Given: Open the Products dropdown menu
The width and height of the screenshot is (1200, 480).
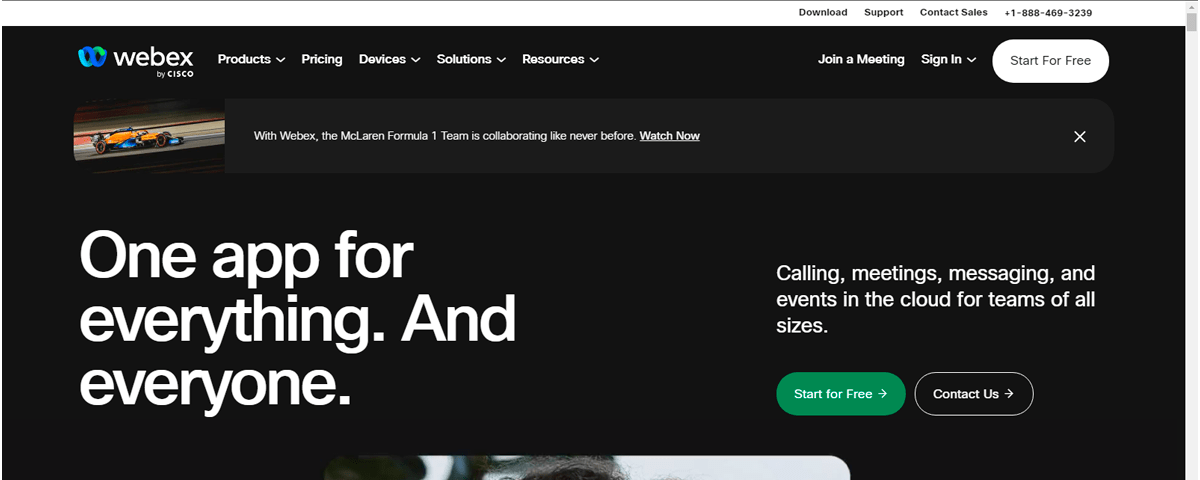Looking at the screenshot, I should [x=251, y=59].
